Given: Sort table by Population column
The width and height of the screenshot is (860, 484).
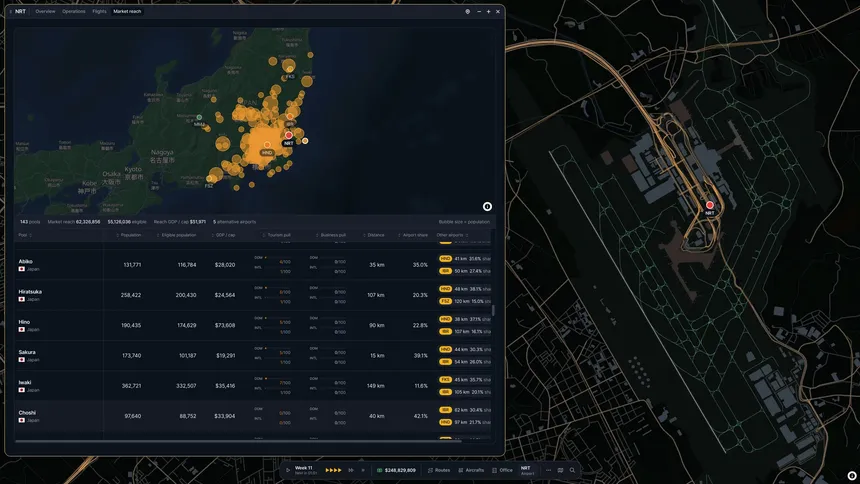Looking at the screenshot, I should coord(128,235).
